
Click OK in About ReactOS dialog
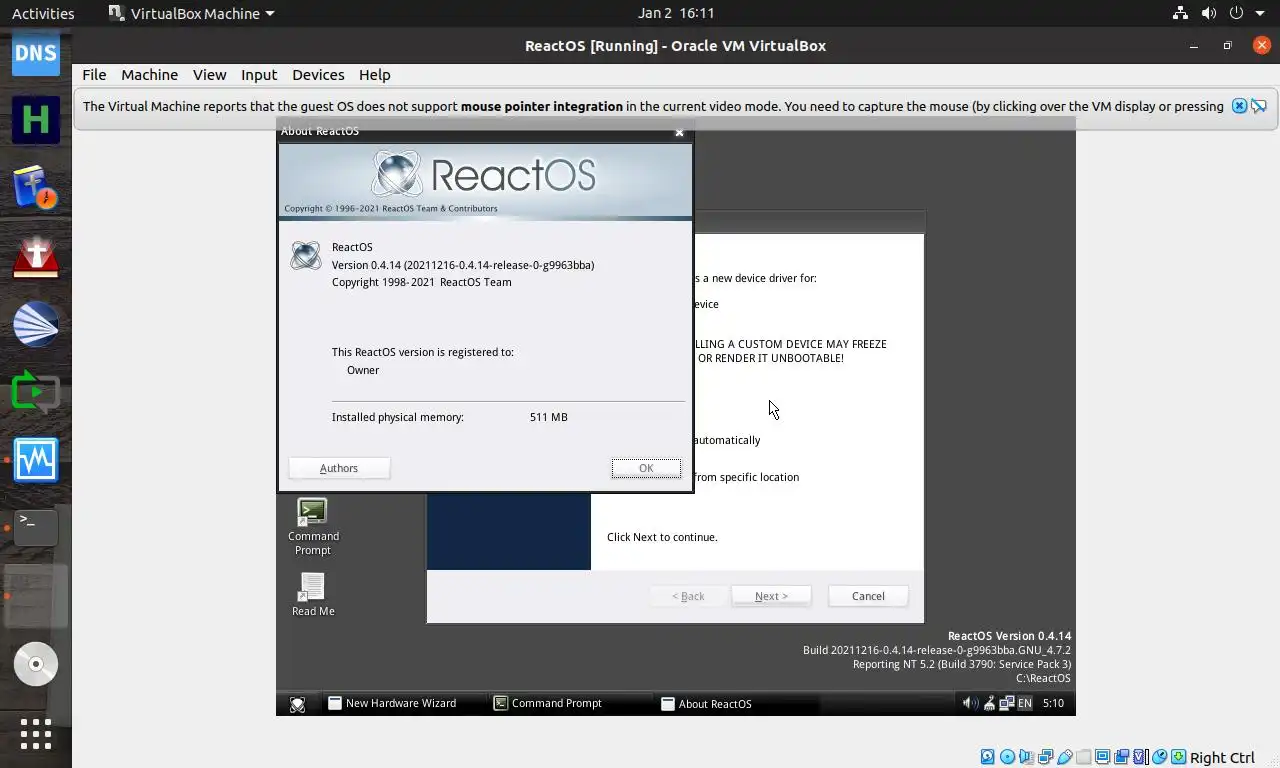coord(646,468)
